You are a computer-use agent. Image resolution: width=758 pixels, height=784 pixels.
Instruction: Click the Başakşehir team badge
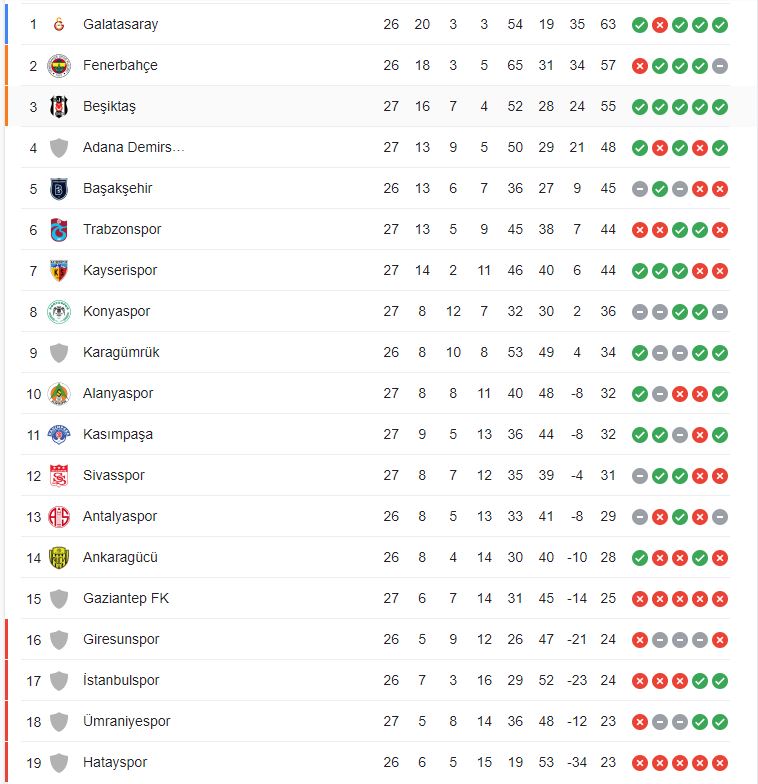tap(59, 188)
